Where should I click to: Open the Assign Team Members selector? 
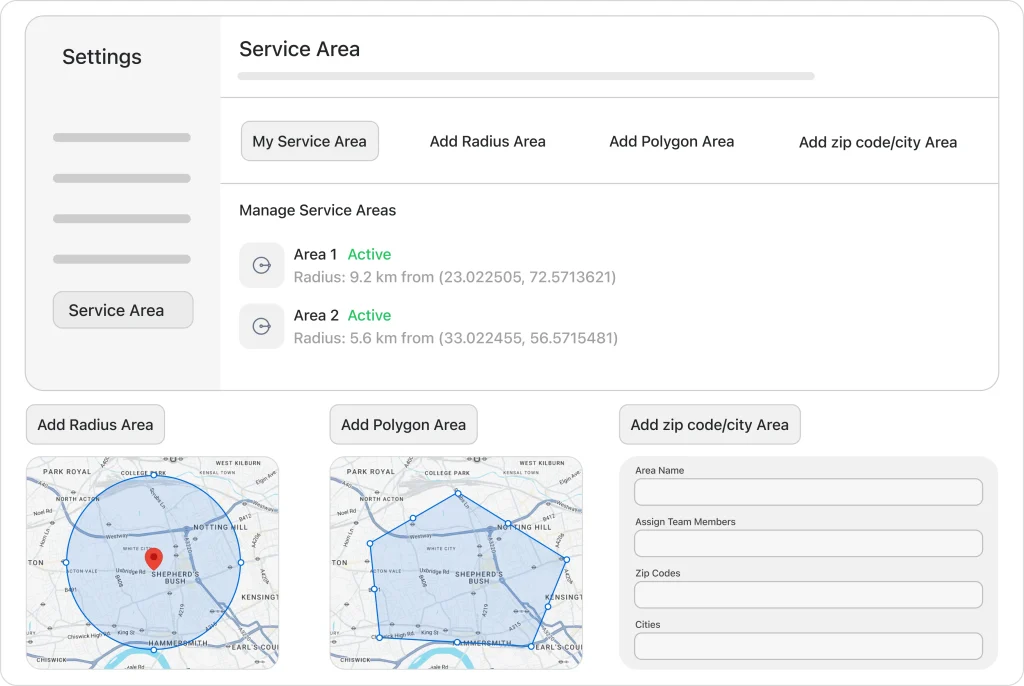coord(808,543)
